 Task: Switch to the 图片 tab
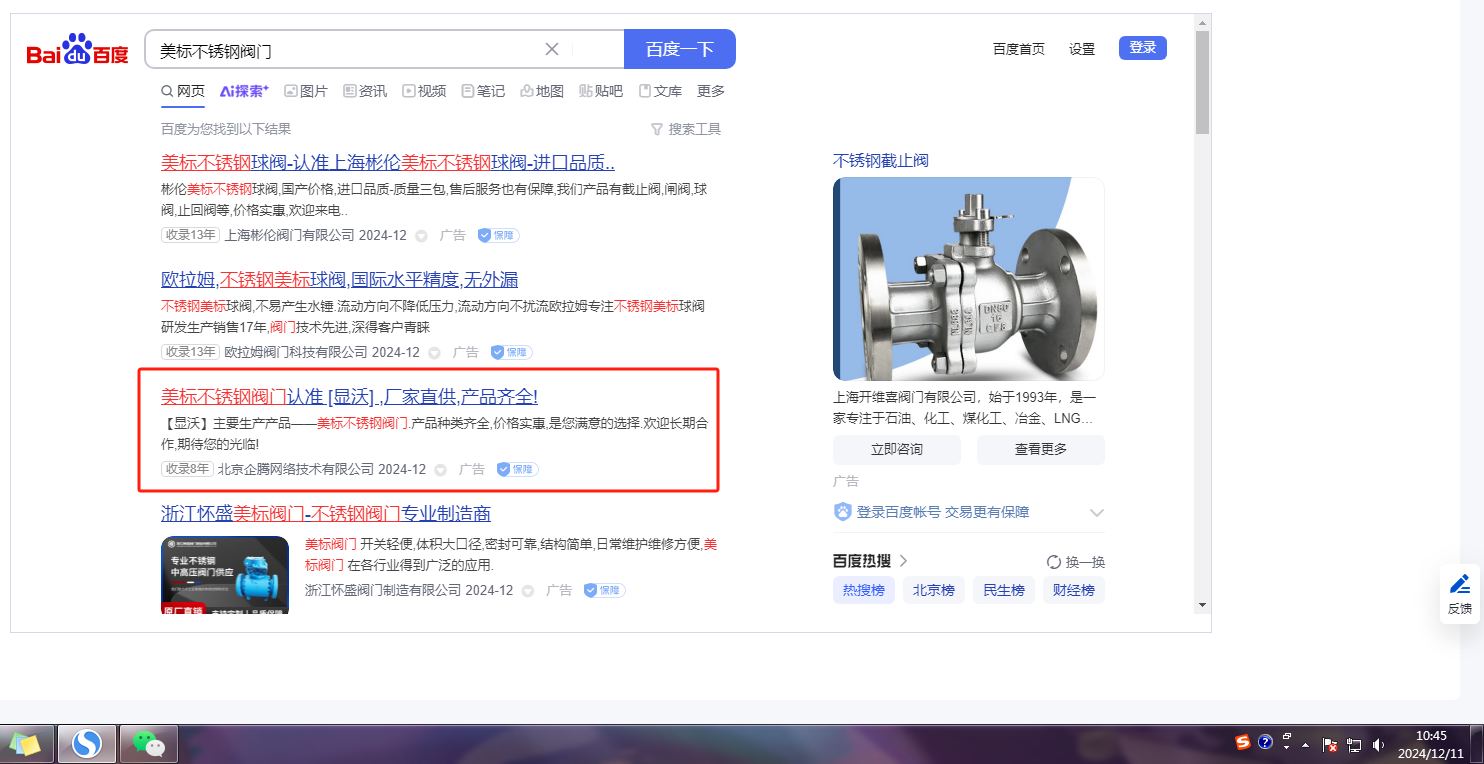click(306, 91)
